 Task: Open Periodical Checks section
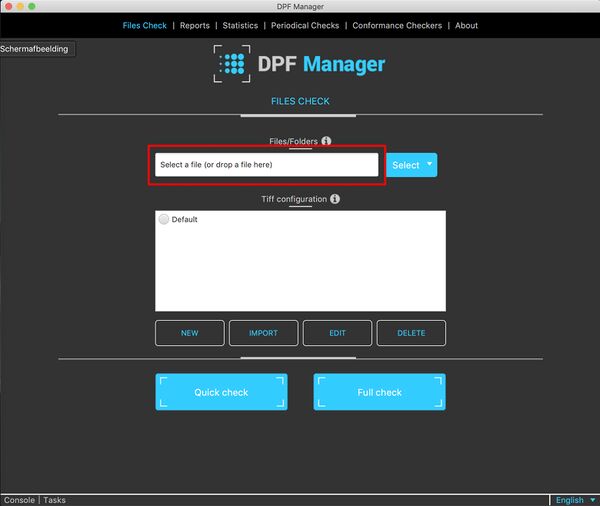coord(304,25)
